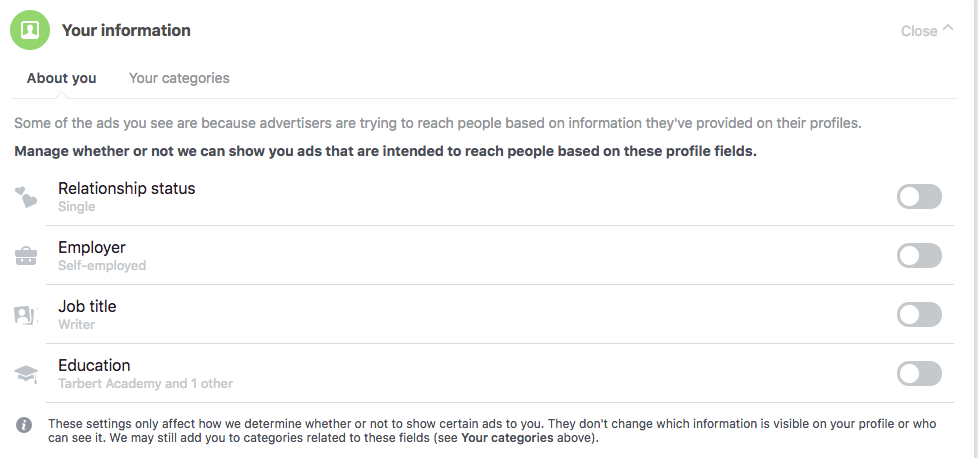
Task: Switch on the Education ad toggle
Action: pyautogui.click(x=919, y=374)
